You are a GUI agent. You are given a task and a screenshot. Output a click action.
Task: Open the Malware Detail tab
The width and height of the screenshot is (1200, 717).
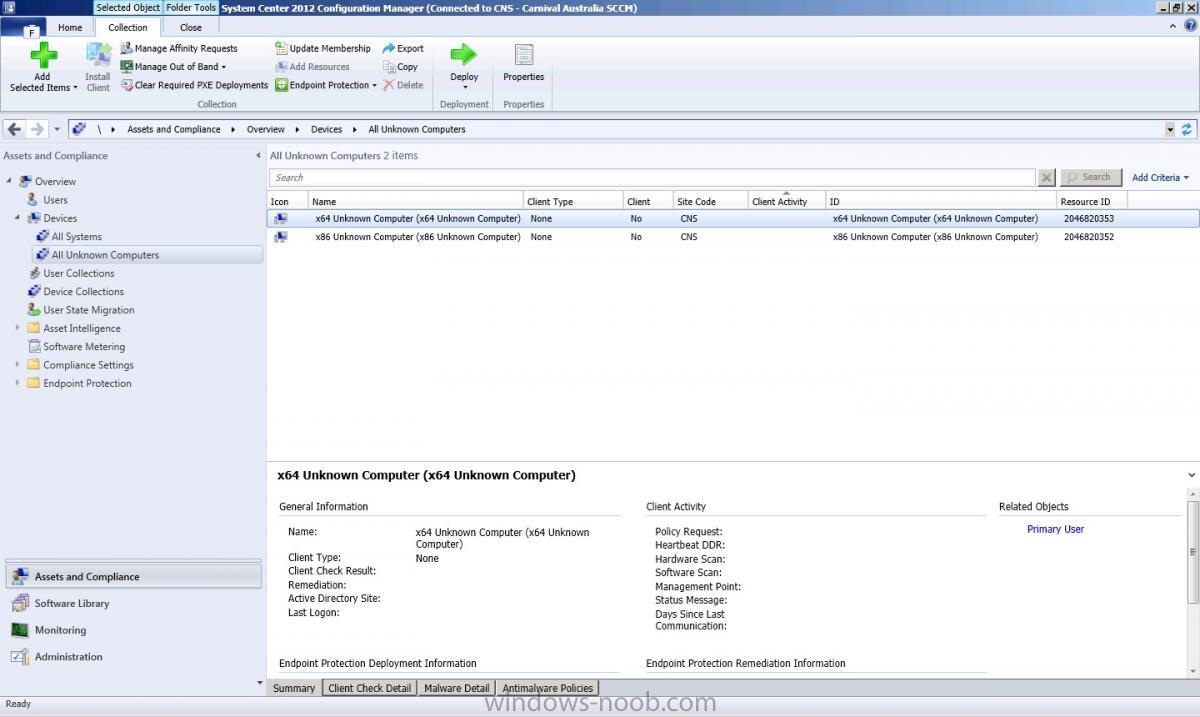457,688
